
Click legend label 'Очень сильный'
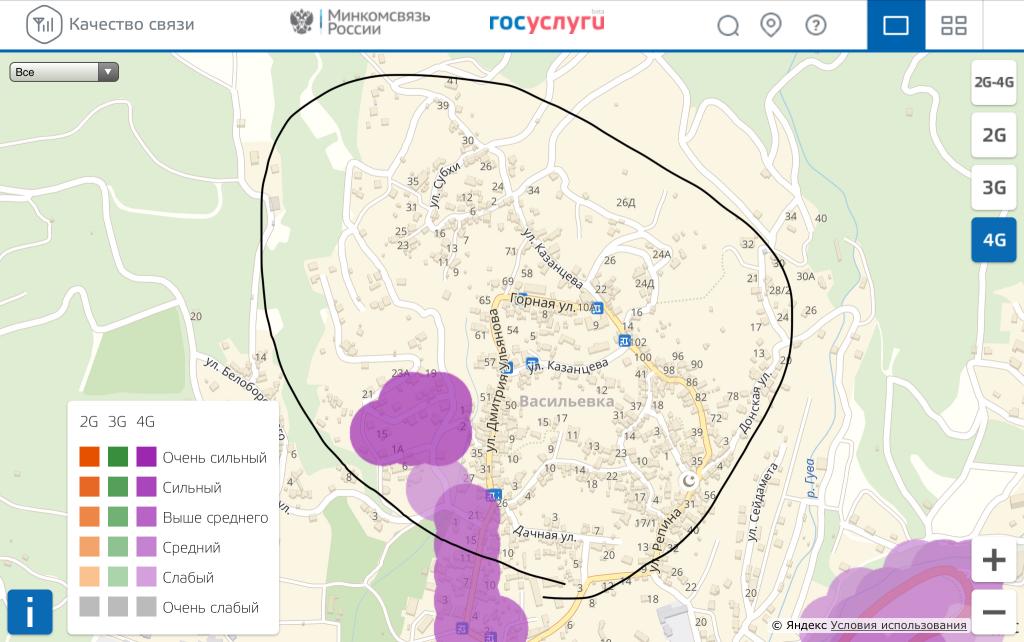click(x=215, y=458)
